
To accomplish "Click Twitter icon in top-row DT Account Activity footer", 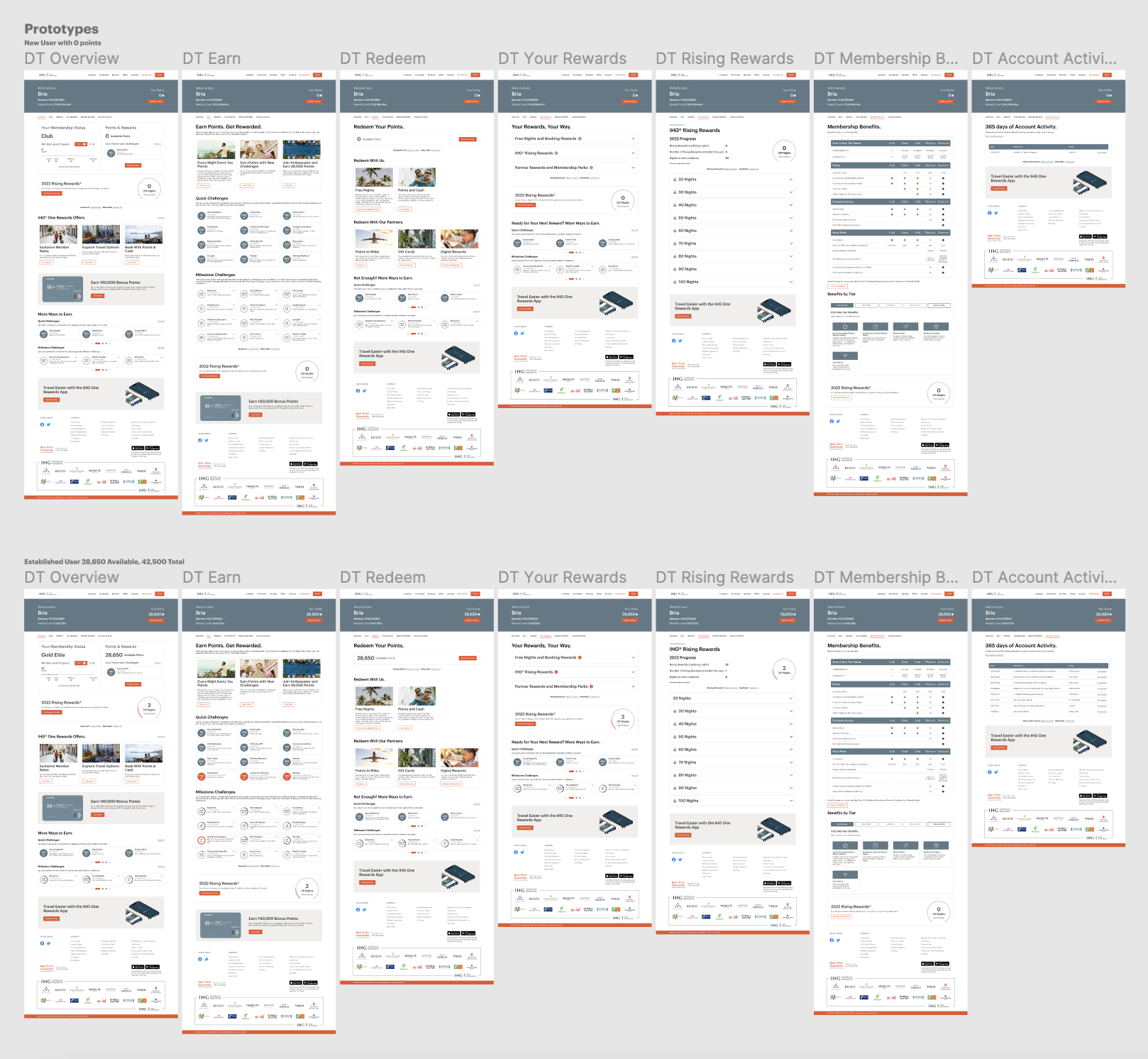I will (x=995, y=213).
